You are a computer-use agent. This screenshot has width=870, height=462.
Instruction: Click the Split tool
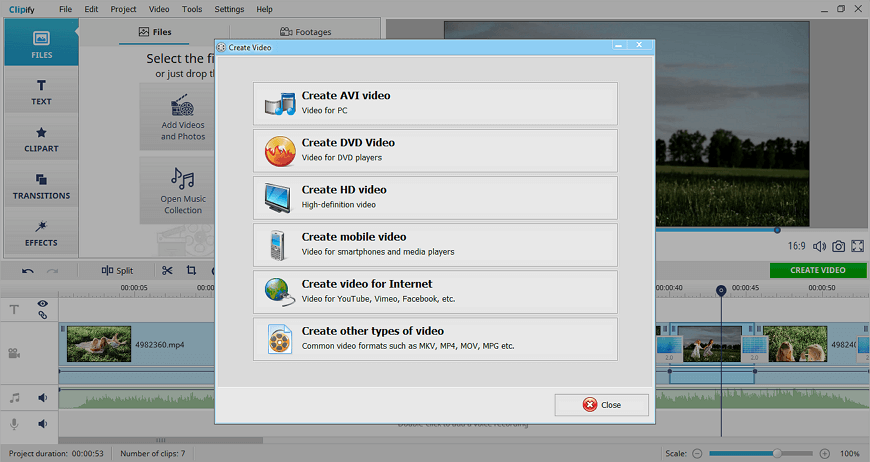[117, 270]
